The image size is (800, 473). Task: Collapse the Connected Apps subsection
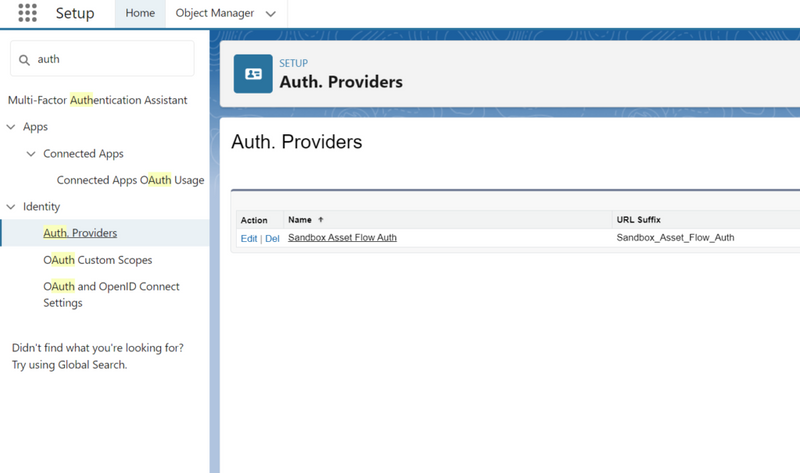(31, 154)
